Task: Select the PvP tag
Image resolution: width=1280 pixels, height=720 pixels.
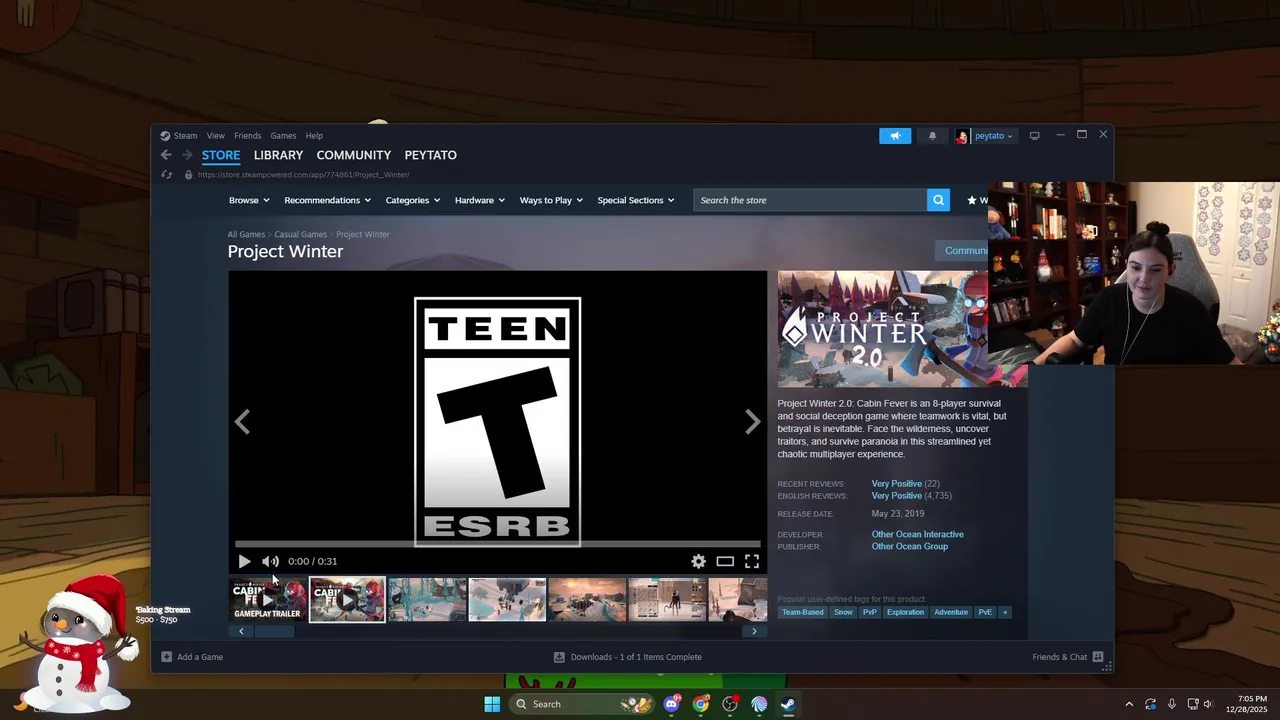Action: click(870, 612)
